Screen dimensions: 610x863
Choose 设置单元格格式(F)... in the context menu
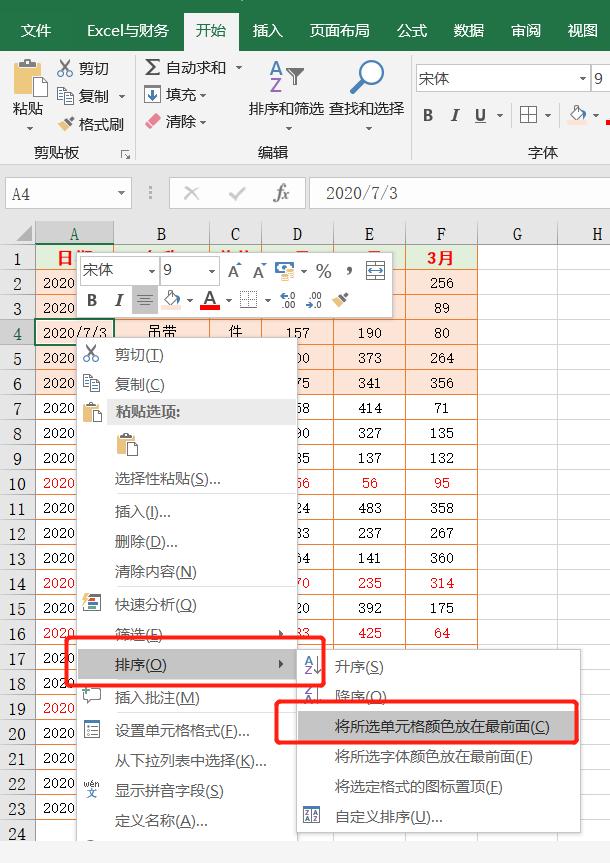tap(187, 731)
